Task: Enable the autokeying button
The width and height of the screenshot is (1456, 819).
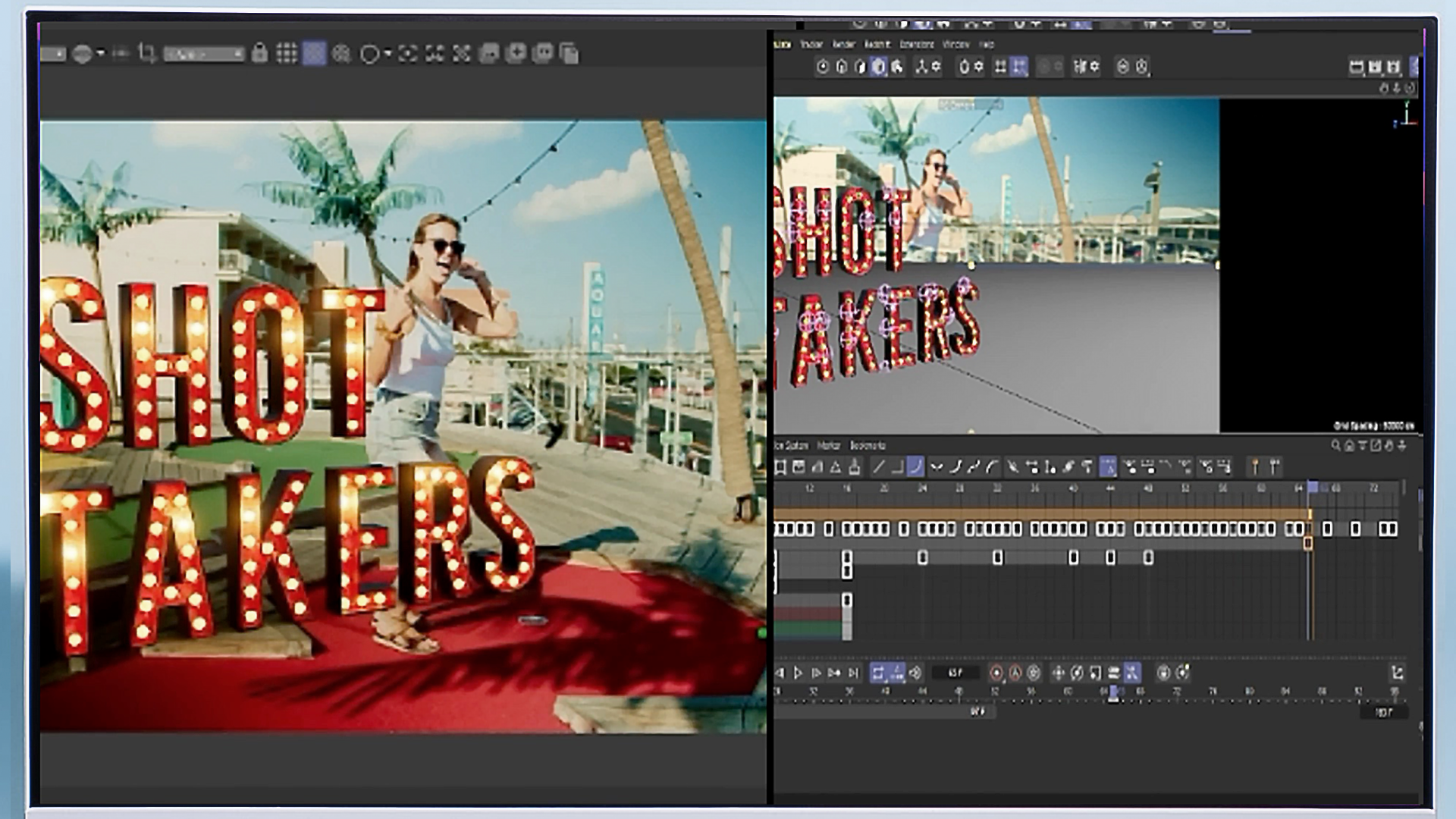Action: coord(1015,673)
